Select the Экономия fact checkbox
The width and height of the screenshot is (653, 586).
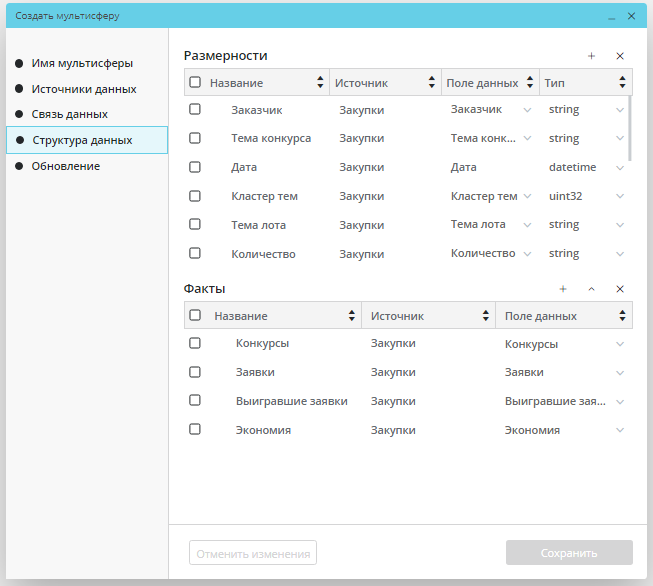pyautogui.click(x=195, y=430)
